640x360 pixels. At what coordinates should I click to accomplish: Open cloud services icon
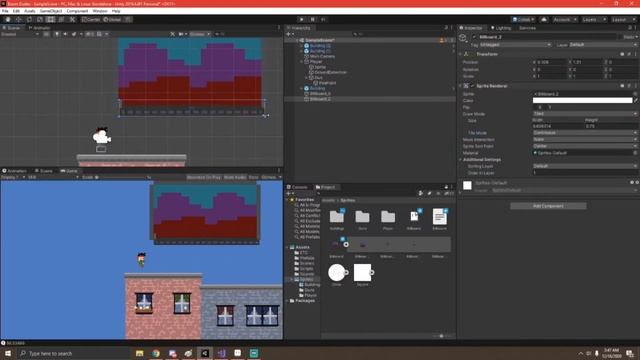point(544,19)
